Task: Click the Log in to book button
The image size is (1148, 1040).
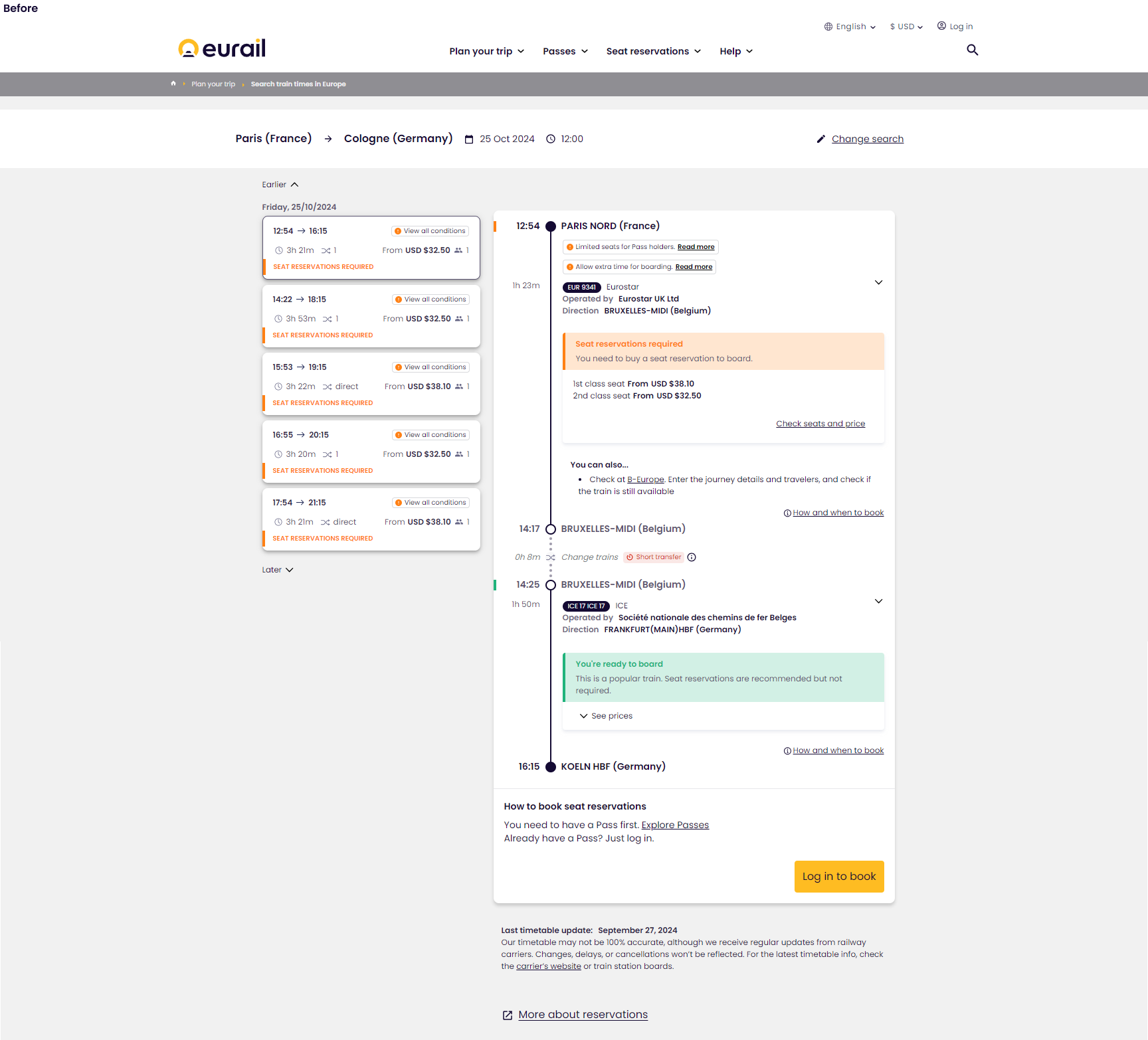Action: click(839, 876)
